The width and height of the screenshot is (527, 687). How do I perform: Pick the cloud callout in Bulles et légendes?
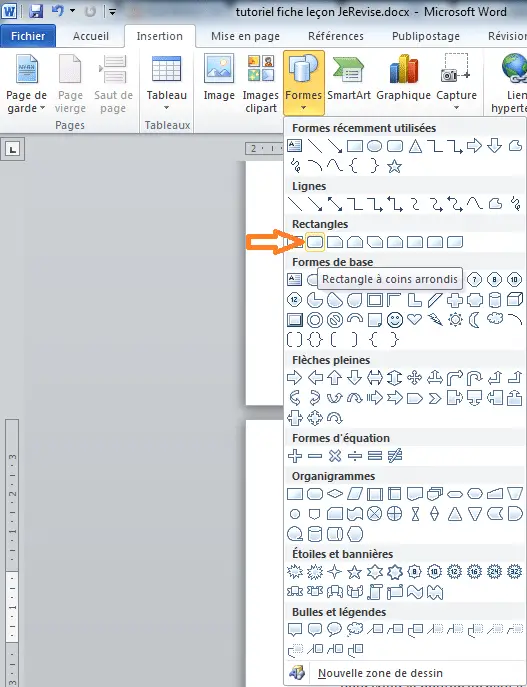[x=355, y=629]
